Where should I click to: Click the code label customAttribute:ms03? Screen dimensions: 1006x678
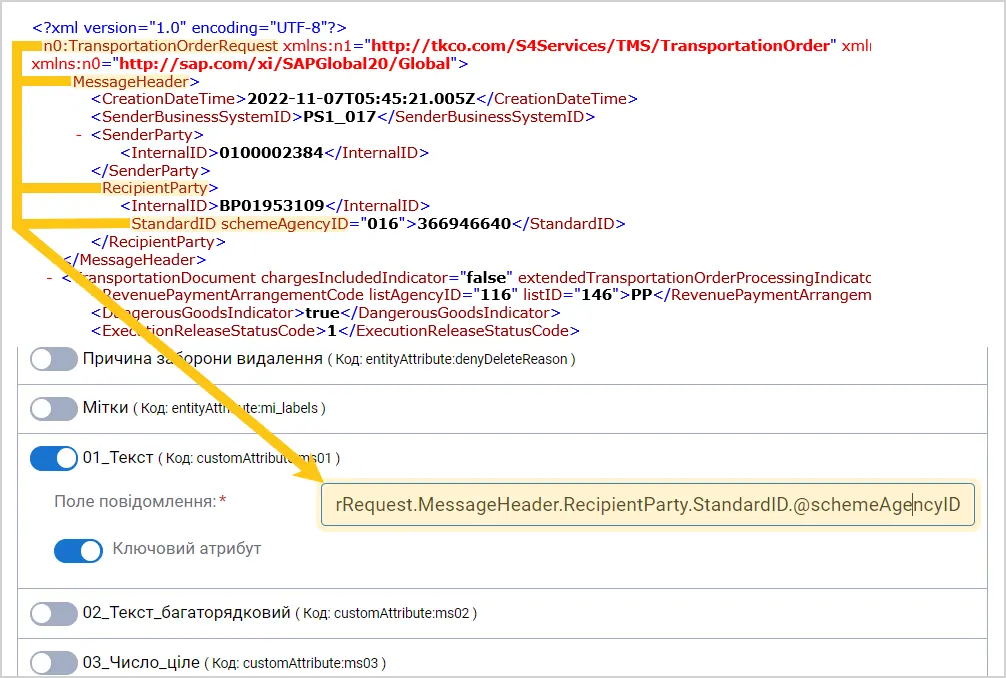311,663
